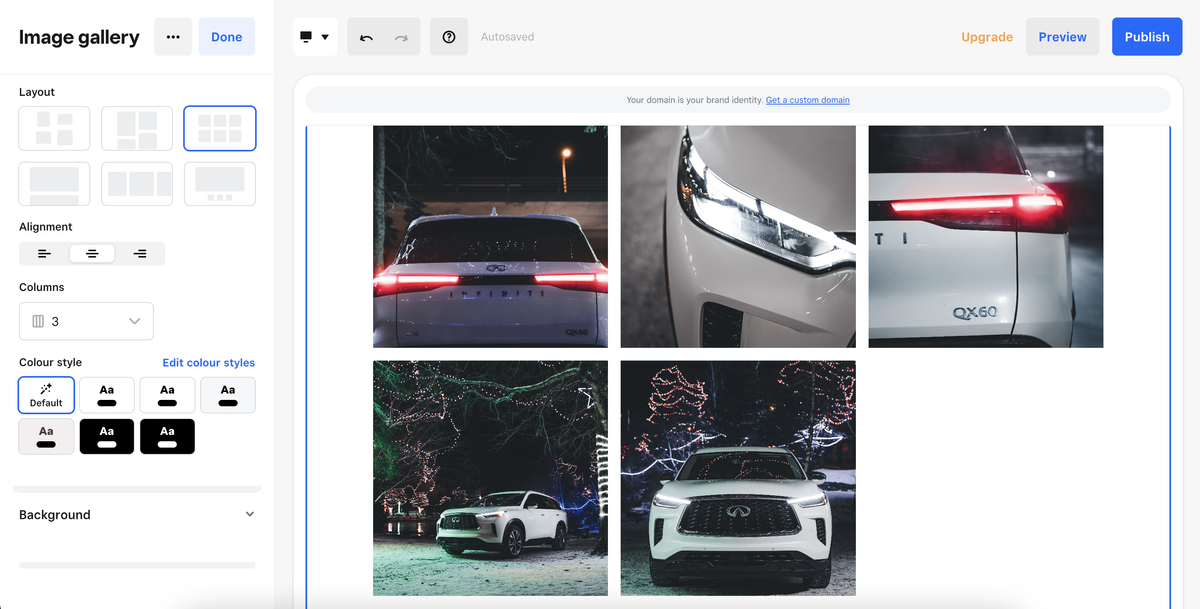Keep center alignment selected

pyautogui.click(x=92, y=253)
